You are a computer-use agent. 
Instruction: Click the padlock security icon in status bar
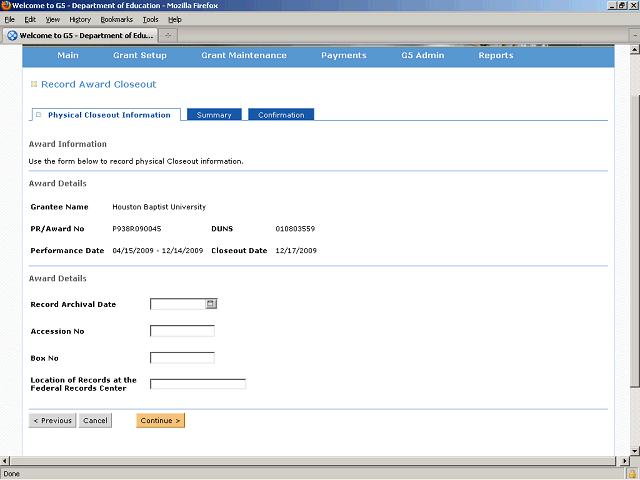point(633,473)
